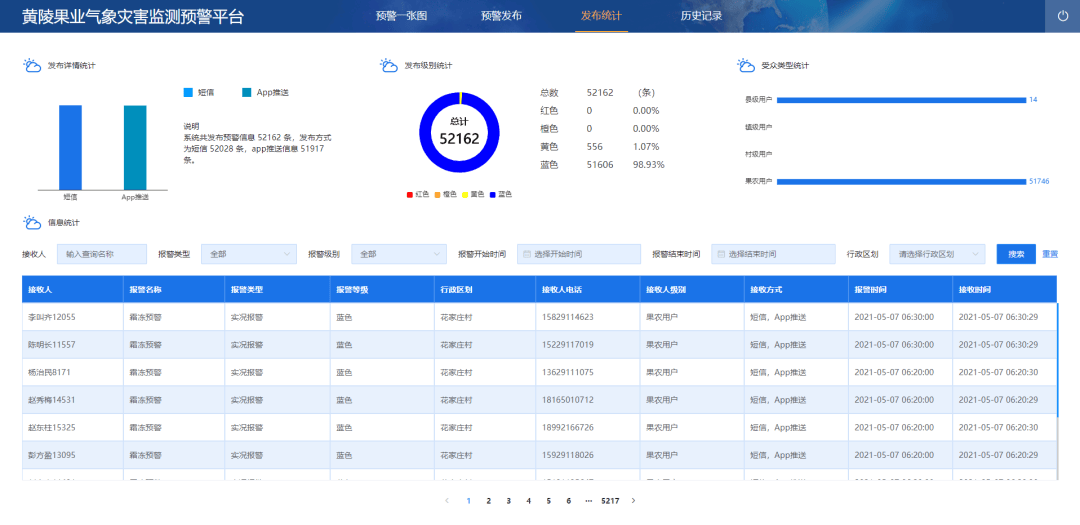
Task: Open the 历史记录 tab
Action: point(701,16)
